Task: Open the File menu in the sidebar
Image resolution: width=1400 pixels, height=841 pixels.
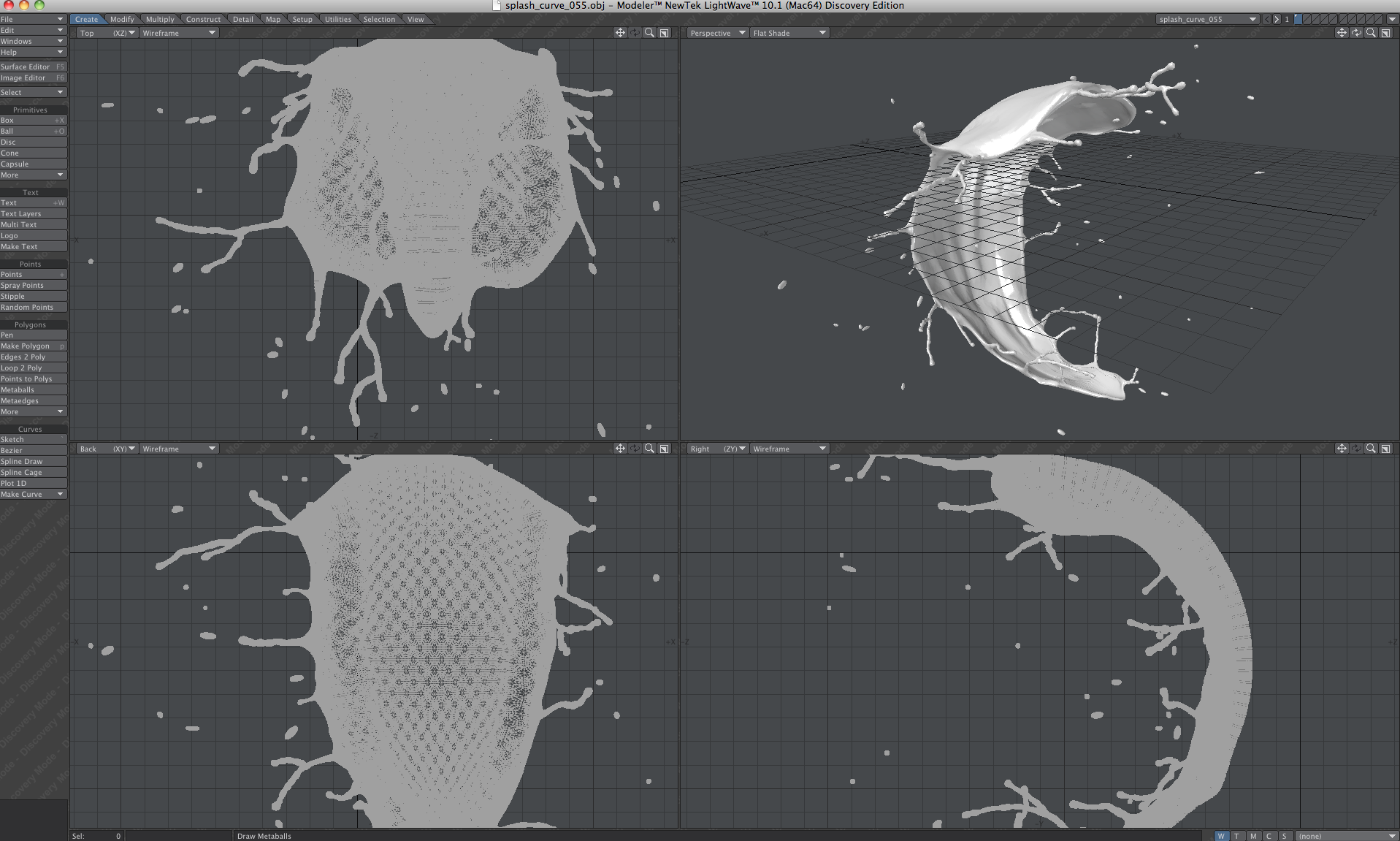Action: click(x=33, y=20)
